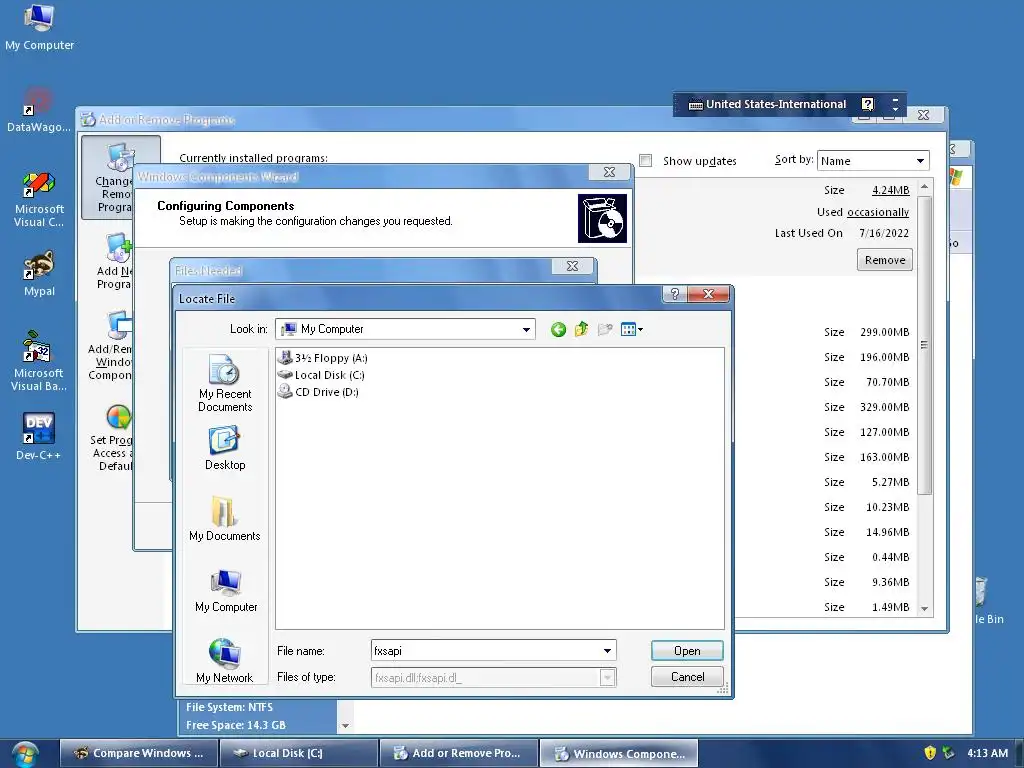
Task: Enable the Show updates checkbox
Action: click(645, 161)
